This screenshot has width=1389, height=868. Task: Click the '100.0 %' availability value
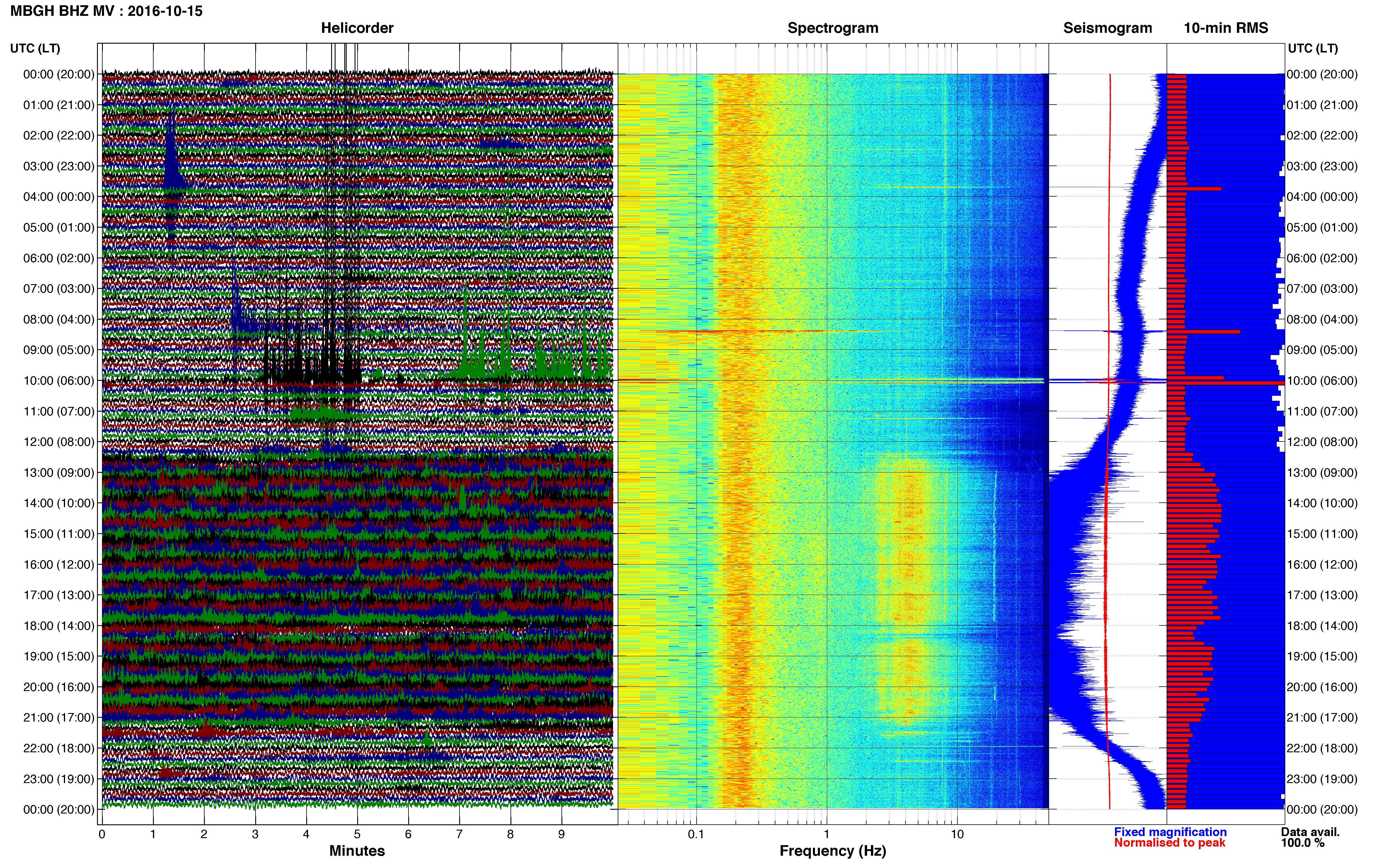point(1303,843)
